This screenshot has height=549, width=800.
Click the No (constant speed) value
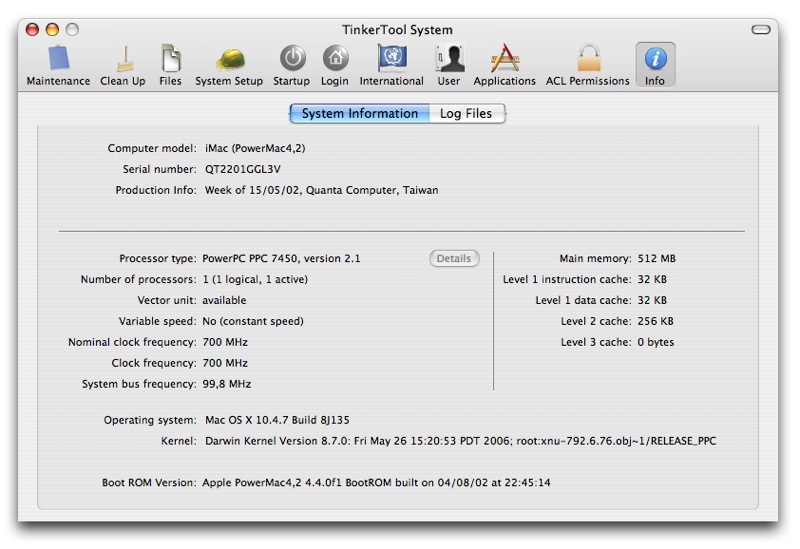point(253,321)
